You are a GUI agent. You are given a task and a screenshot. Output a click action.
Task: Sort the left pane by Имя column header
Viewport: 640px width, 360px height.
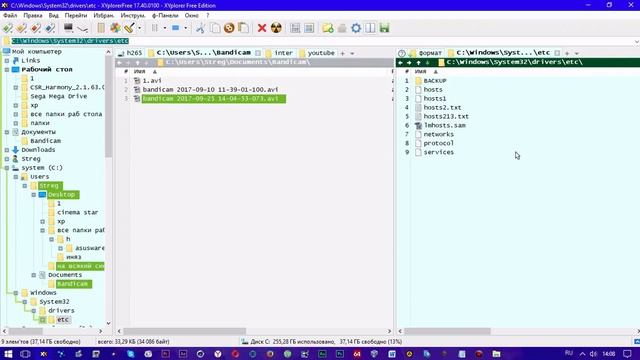click(x=140, y=71)
